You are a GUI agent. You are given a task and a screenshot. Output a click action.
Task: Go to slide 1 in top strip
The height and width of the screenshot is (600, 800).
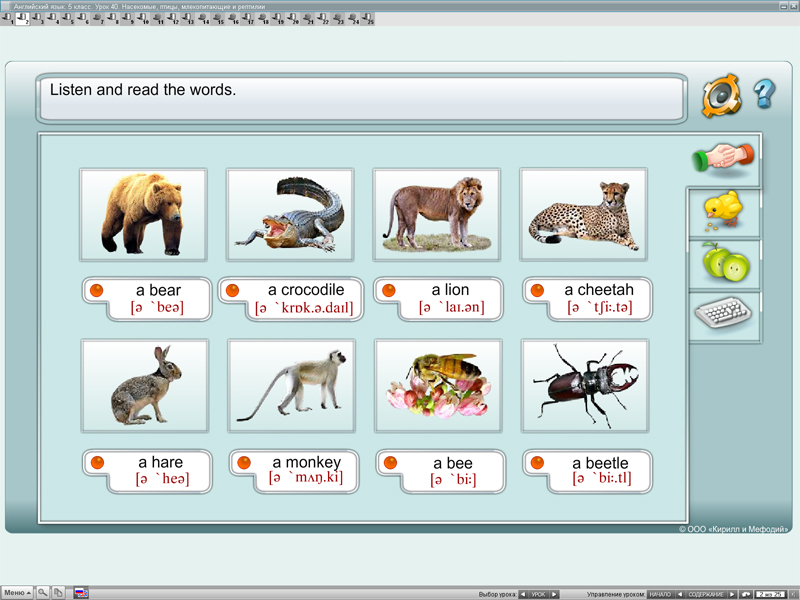click(8, 18)
